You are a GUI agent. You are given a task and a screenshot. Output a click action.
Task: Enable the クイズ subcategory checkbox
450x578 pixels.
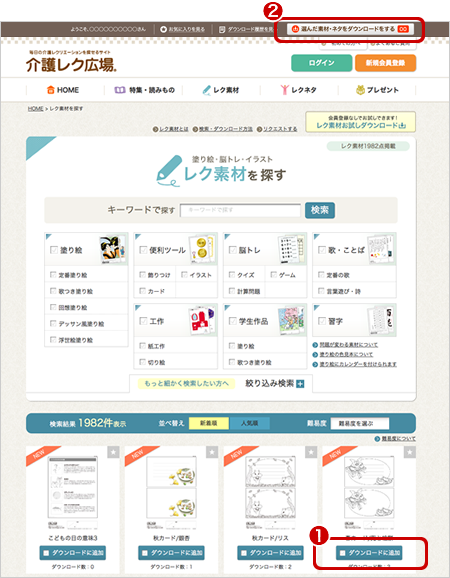(232, 275)
